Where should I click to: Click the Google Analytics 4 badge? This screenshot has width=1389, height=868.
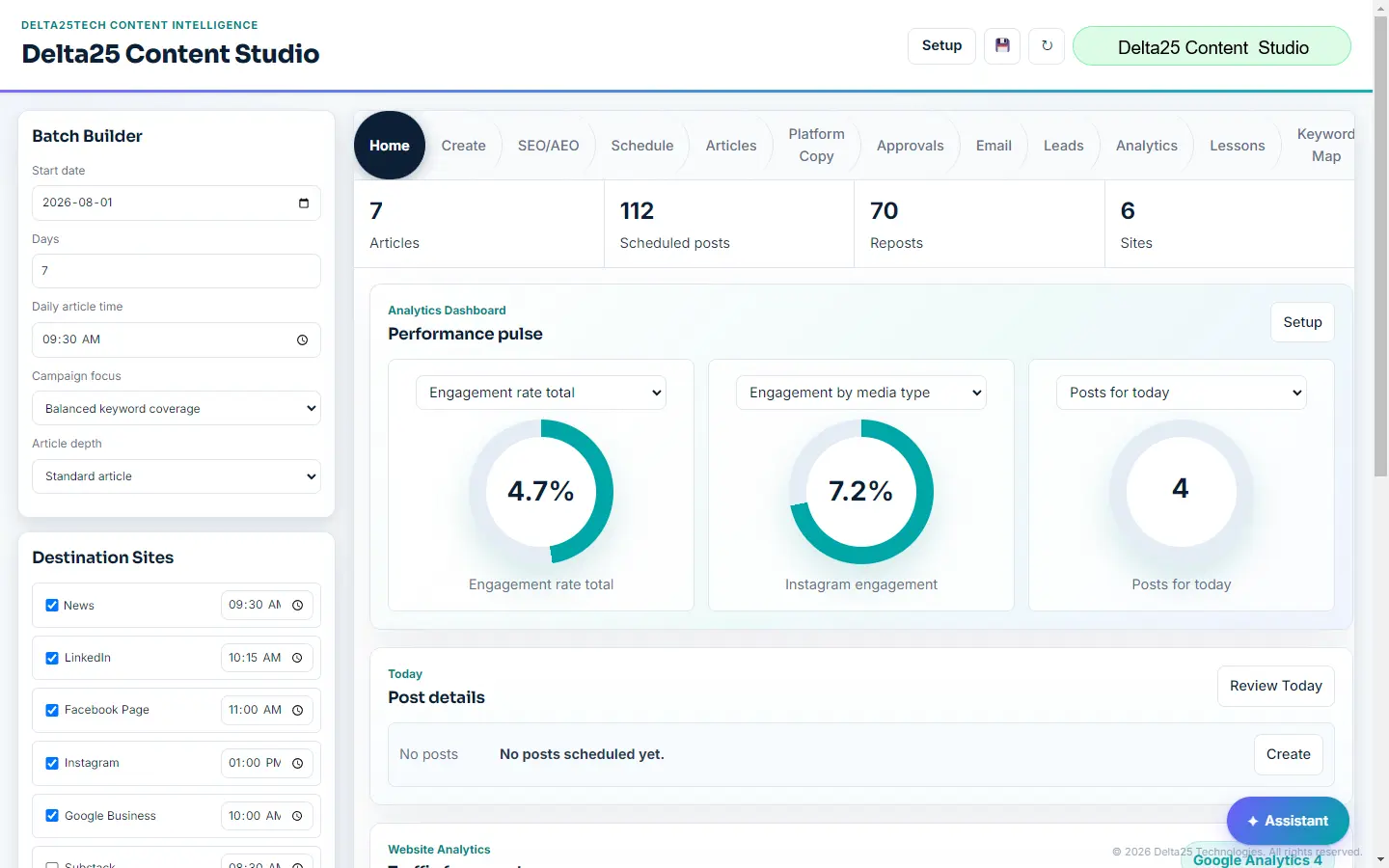[x=1258, y=858]
